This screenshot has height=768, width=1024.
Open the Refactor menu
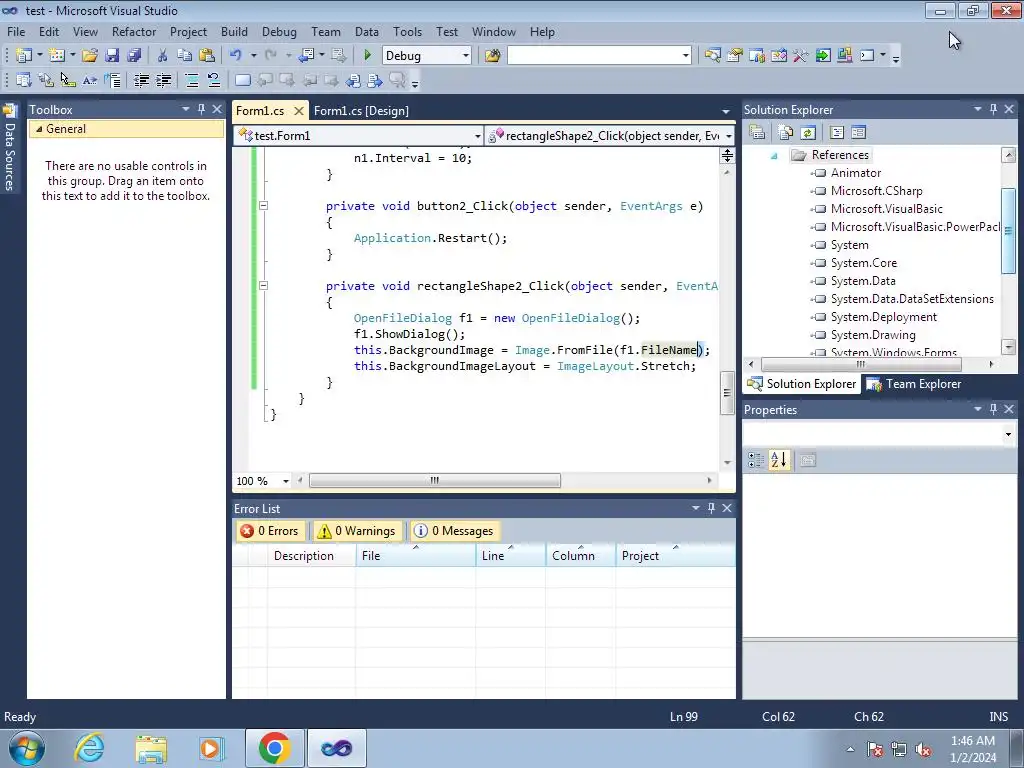pos(134,31)
